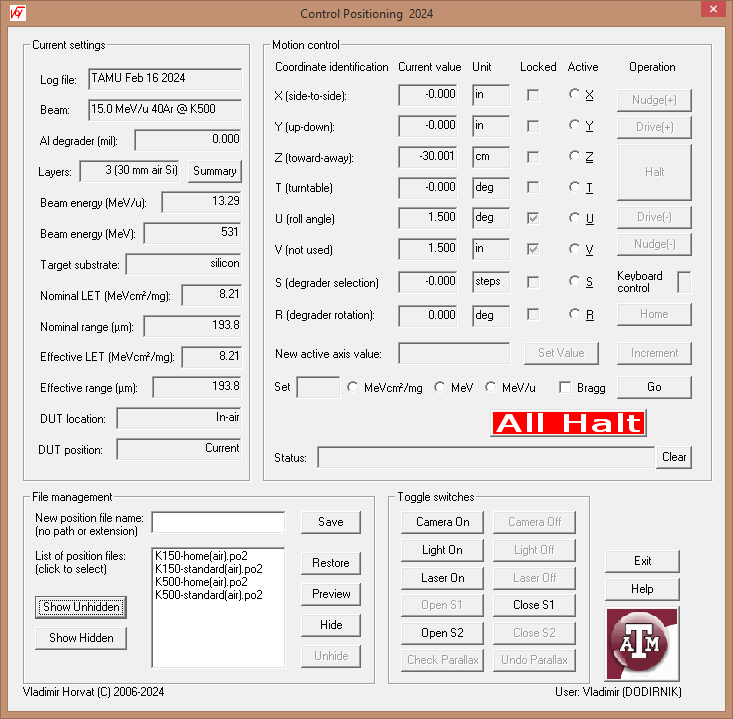The width and height of the screenshot is (733, 719).
Task: Select X as the active axis
Action: [x=574, y=94]
